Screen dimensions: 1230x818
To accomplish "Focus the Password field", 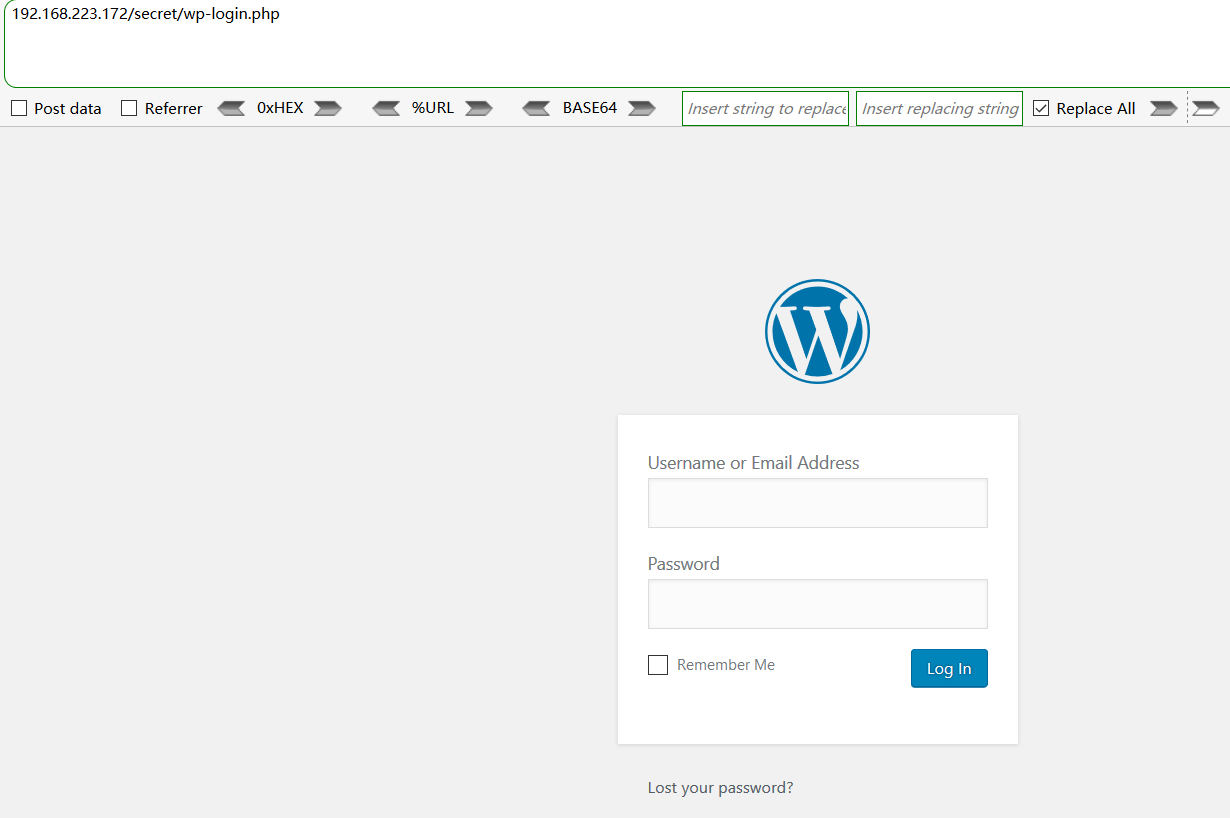I will (818, 604).
